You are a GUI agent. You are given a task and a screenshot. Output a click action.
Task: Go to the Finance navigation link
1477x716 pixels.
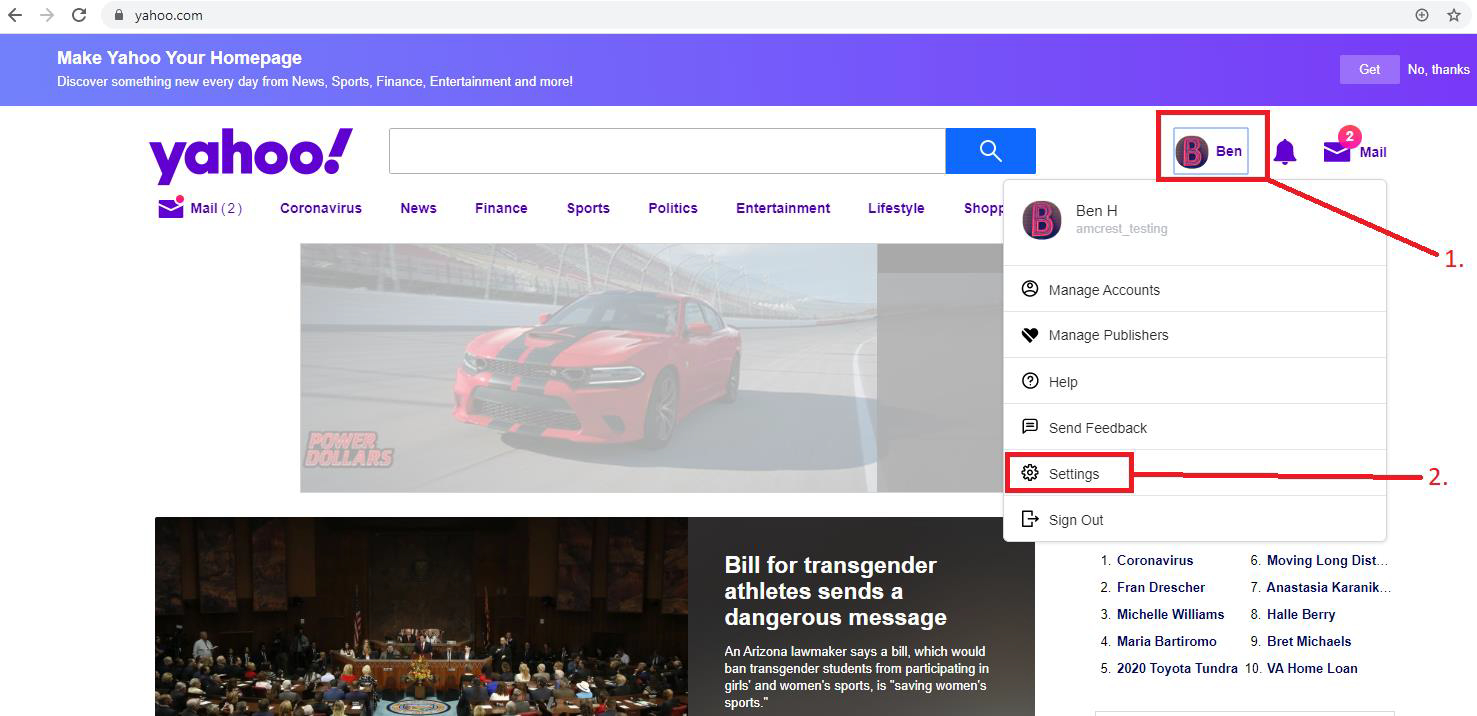coord(501,208)
